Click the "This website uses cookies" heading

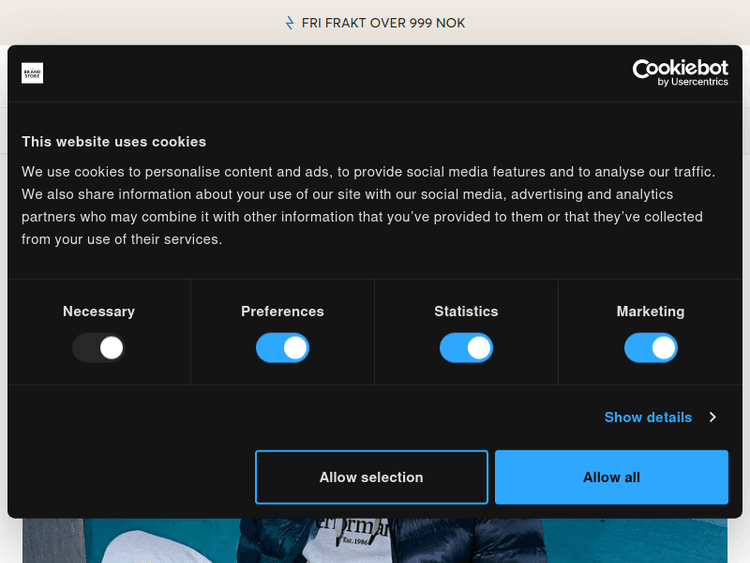click(x=114, y=142)
